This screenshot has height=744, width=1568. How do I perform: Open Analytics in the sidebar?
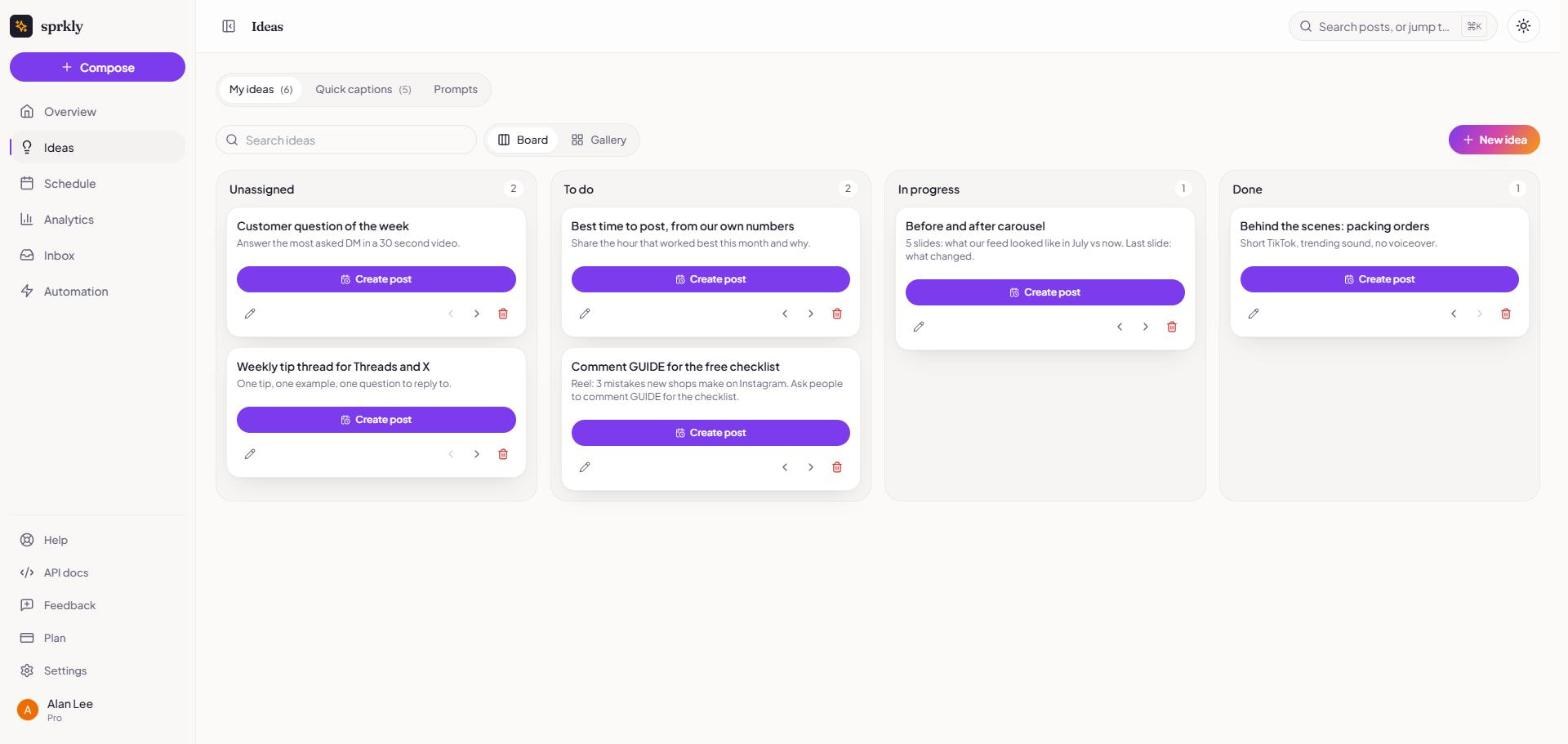point(98,220)
